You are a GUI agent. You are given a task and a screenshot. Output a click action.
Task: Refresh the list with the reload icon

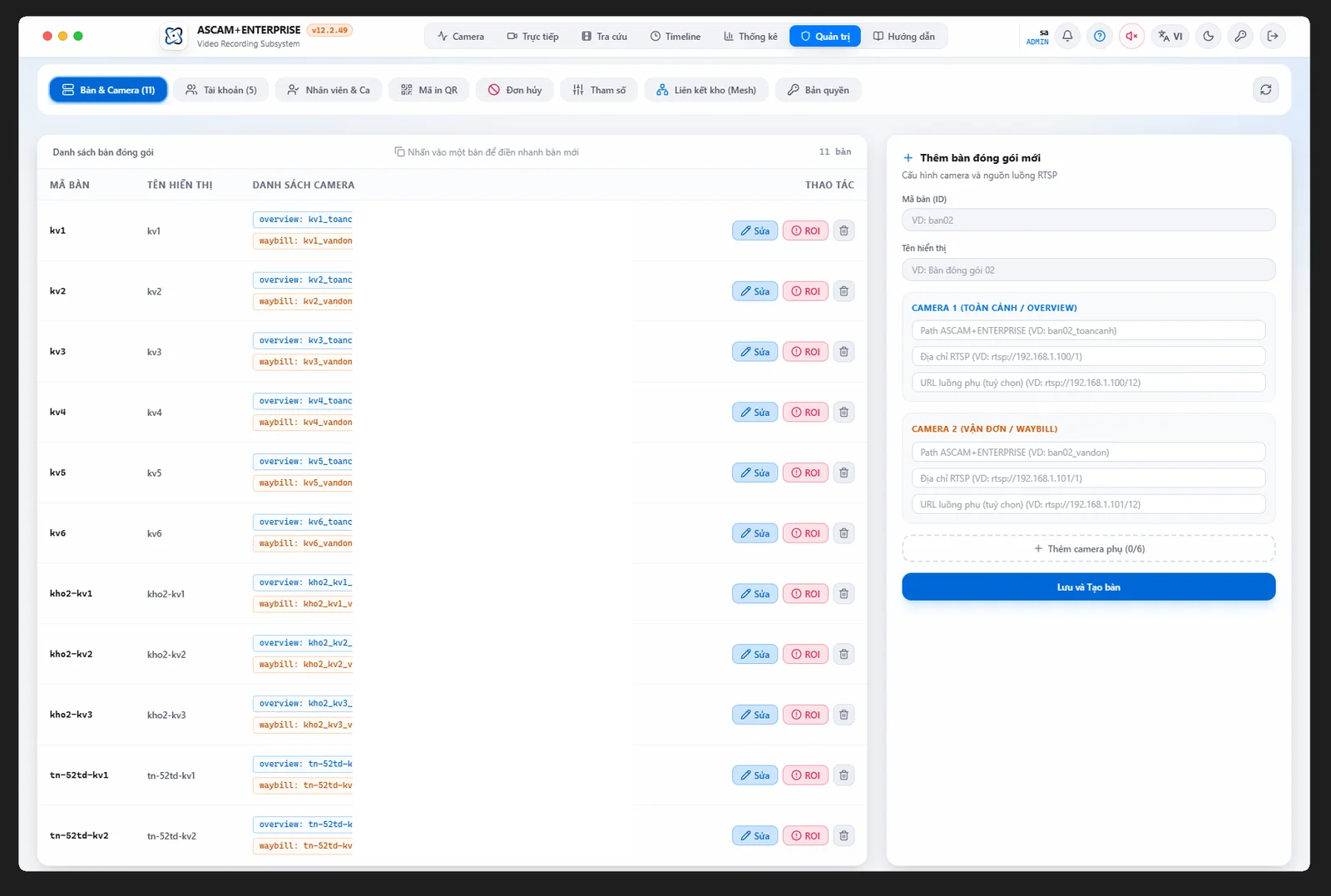click(x=1266, y=90)
